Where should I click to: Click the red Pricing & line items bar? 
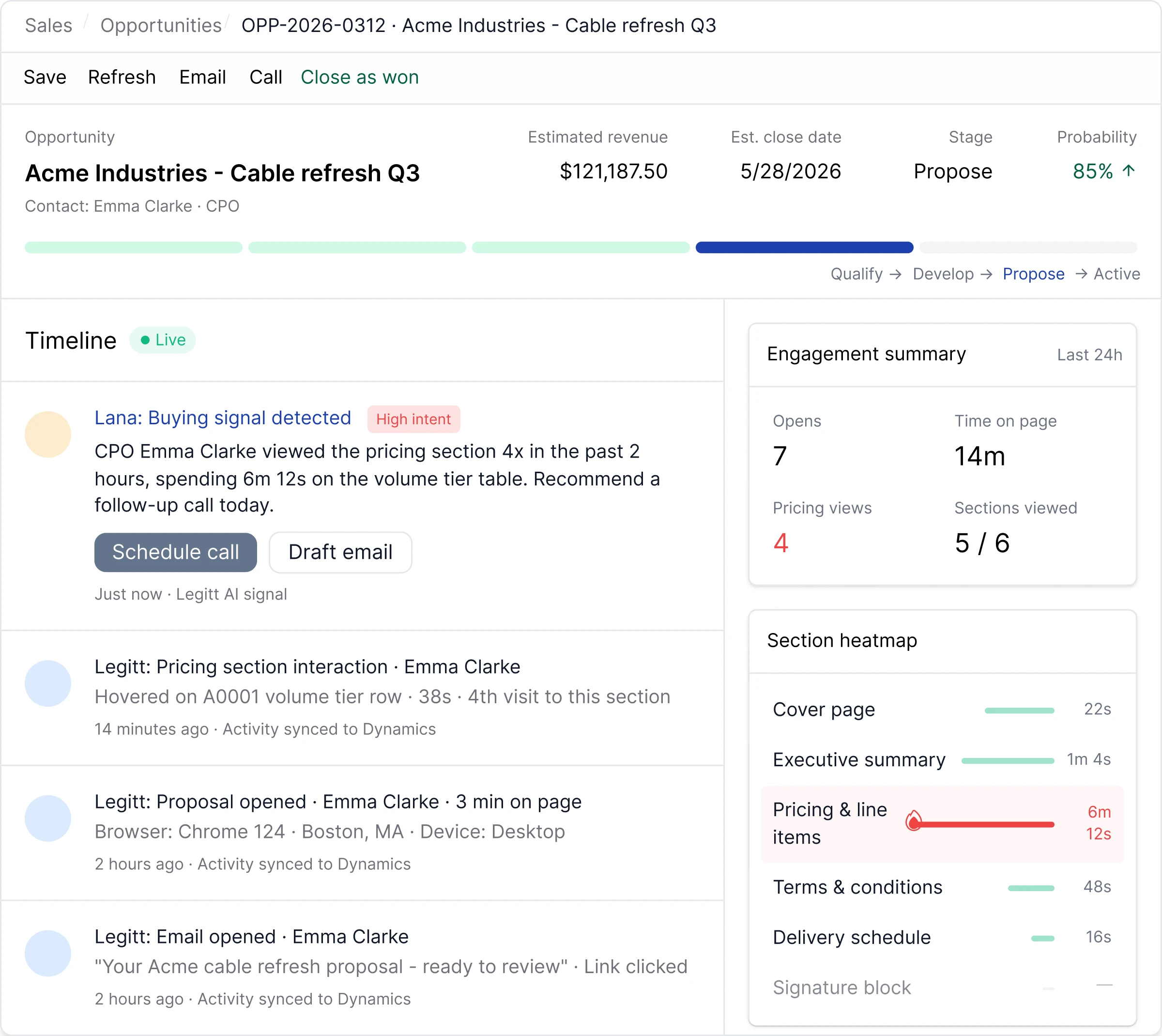click(984, 824)
